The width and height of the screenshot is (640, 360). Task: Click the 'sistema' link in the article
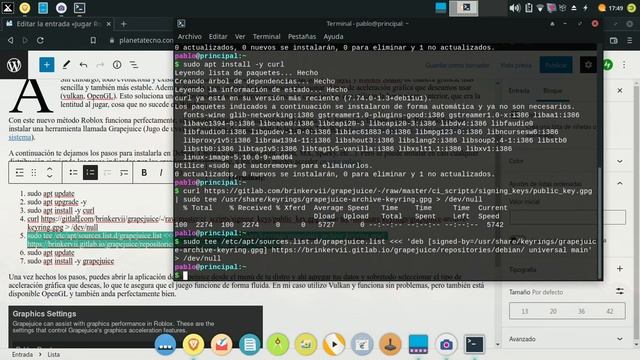(20, 137)
